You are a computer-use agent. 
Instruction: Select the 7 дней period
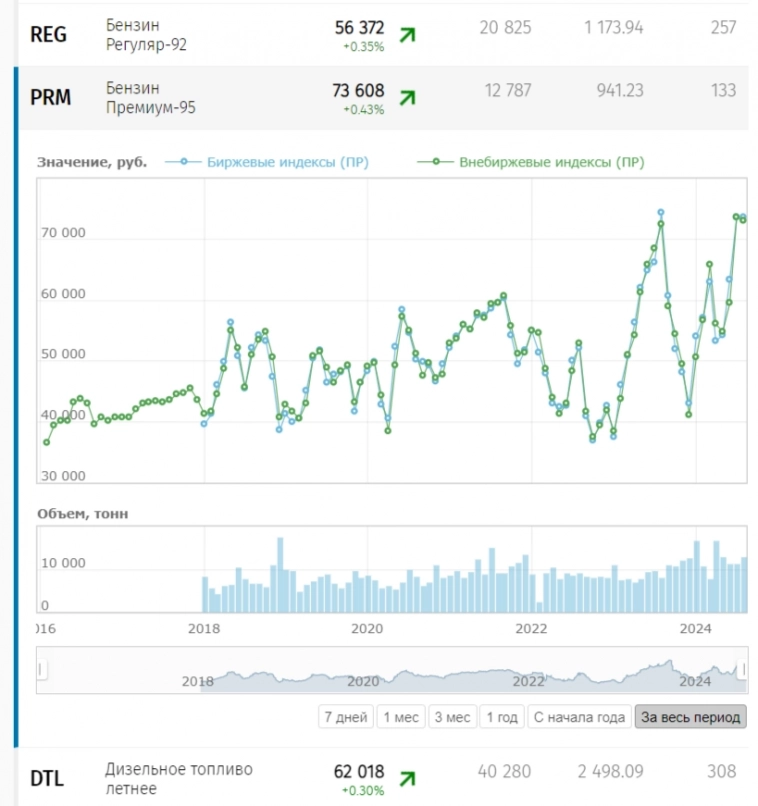(345, 717)
